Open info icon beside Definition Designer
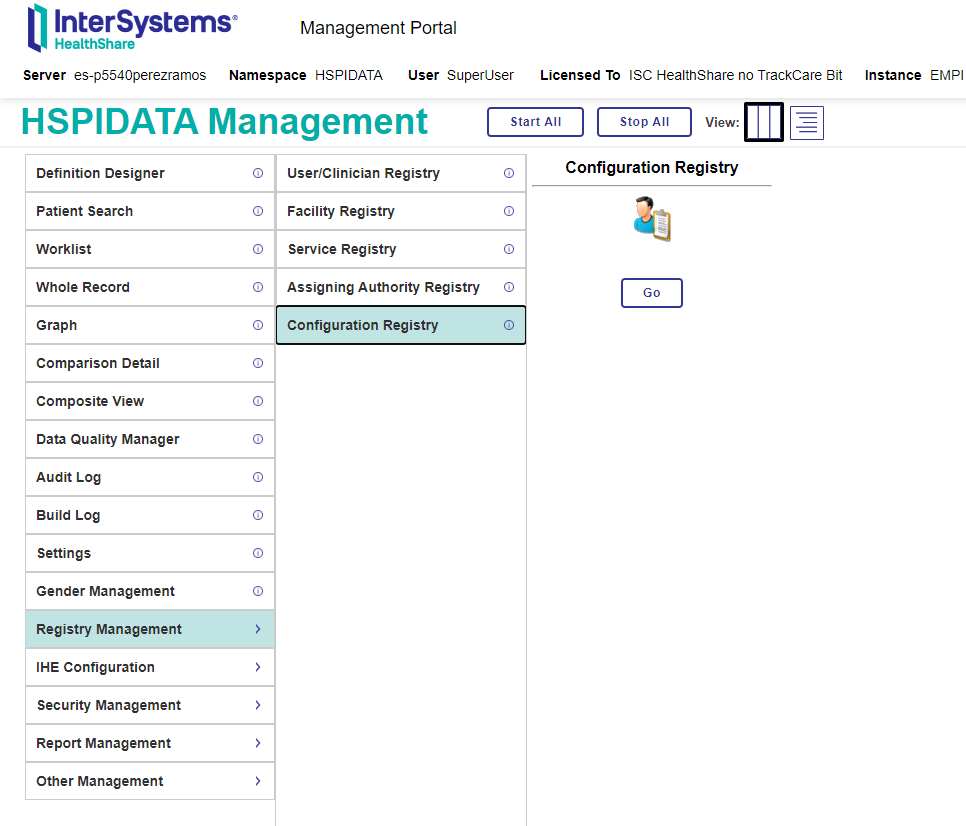The image size is (966, 826). coord(258,173)
